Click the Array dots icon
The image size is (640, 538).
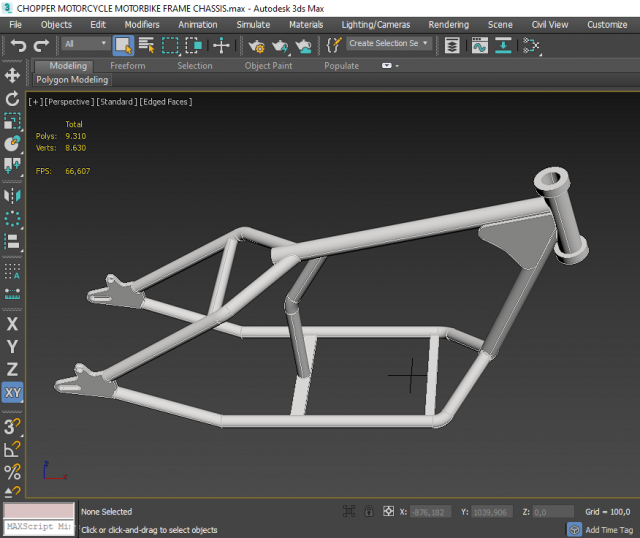pos(12,271)
